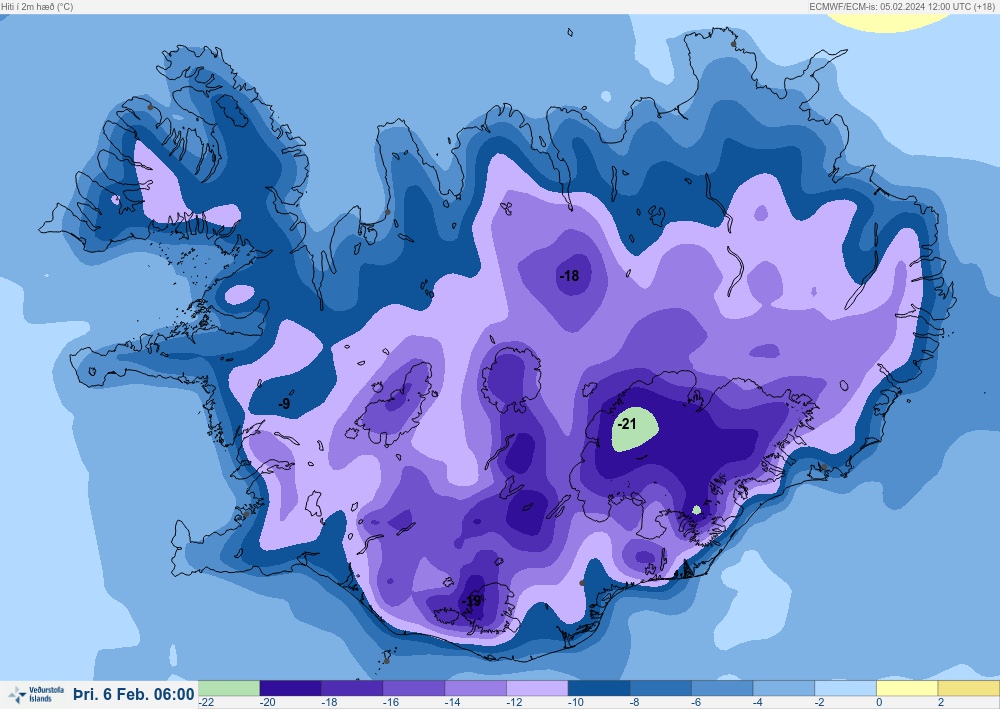This screenshot has width=1000, height=709.
Task: Click the forecast time 'Þri. 6 Feb. 06:00'
Action: click(x=134, y=694)
